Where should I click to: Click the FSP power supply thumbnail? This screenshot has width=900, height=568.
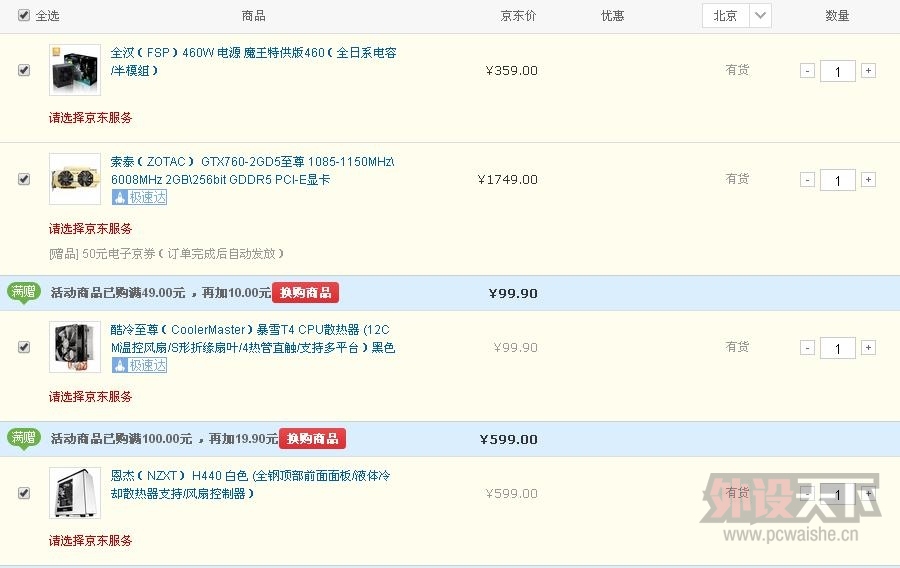tap(75, 70)
